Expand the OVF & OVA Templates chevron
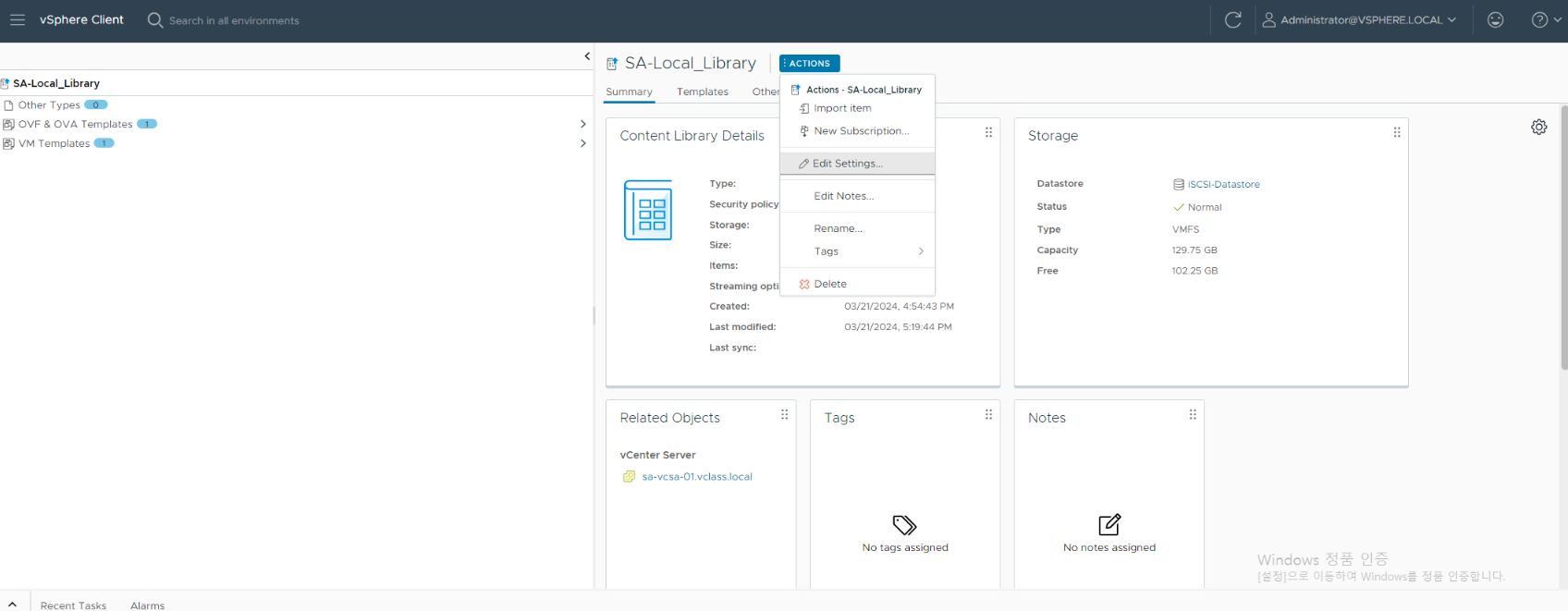 pyautogui.click(x=582, y=124)
